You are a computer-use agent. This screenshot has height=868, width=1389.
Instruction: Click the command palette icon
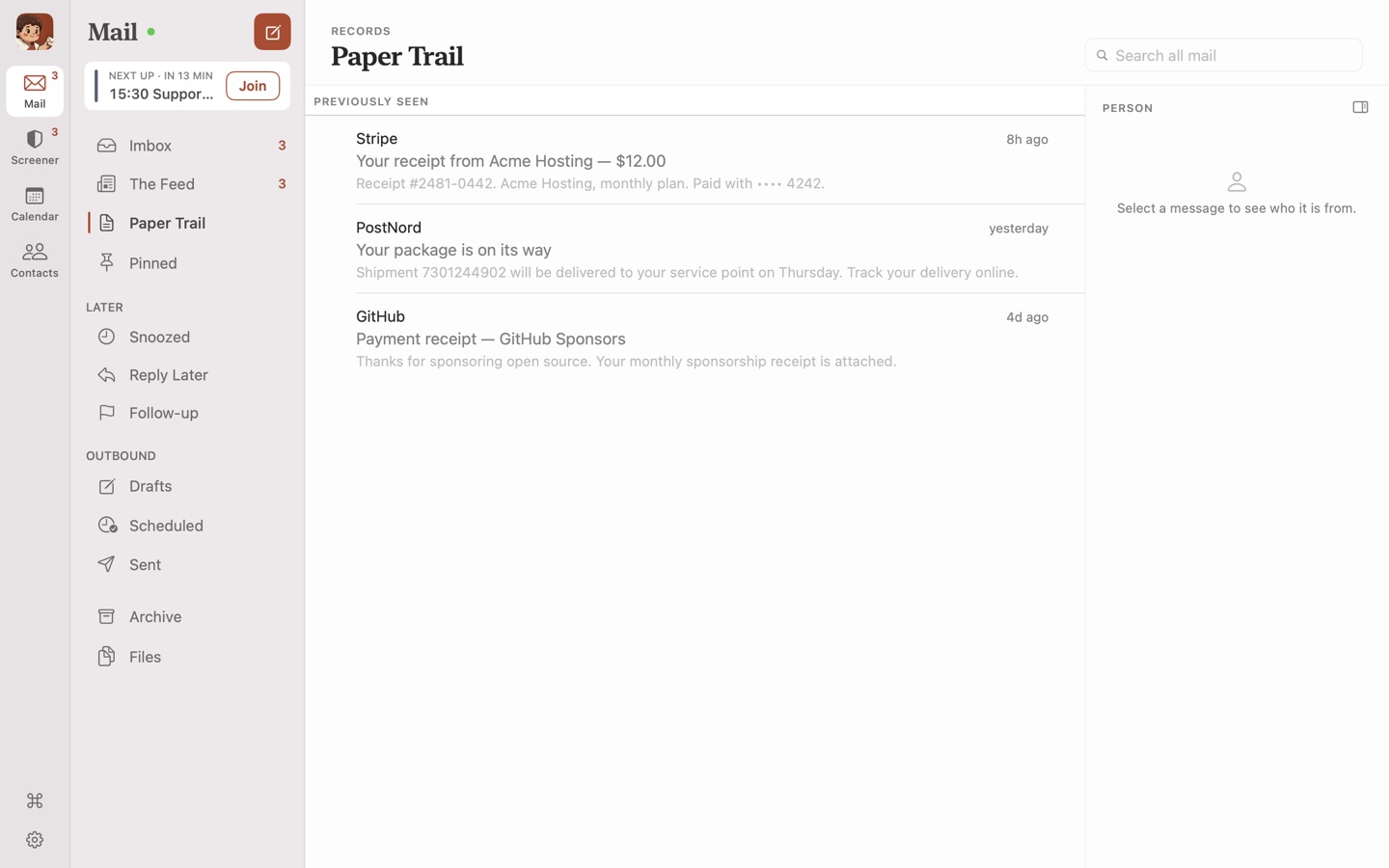point(35,800)
